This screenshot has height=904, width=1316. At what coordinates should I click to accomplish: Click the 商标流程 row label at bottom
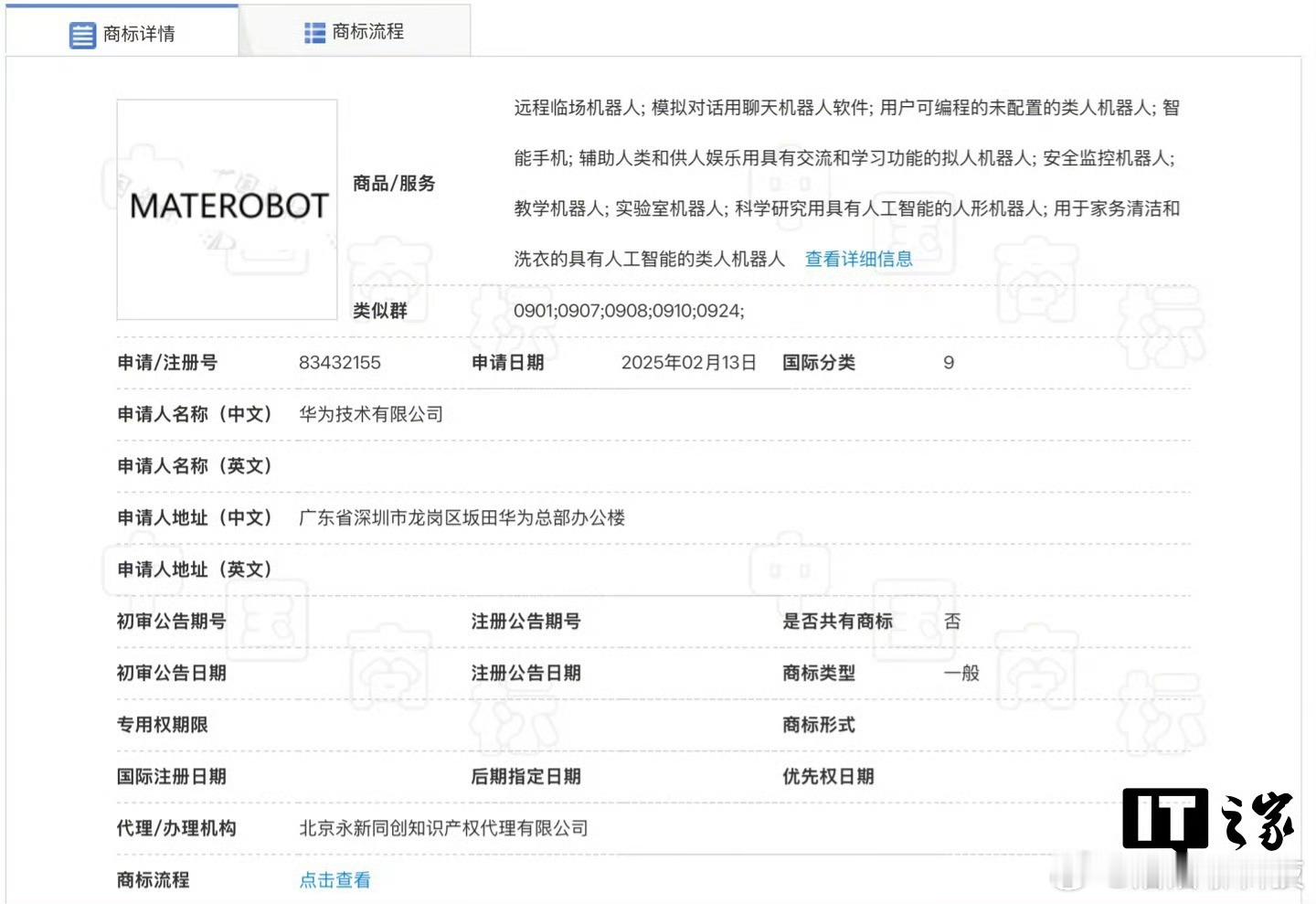coord(154,879)
